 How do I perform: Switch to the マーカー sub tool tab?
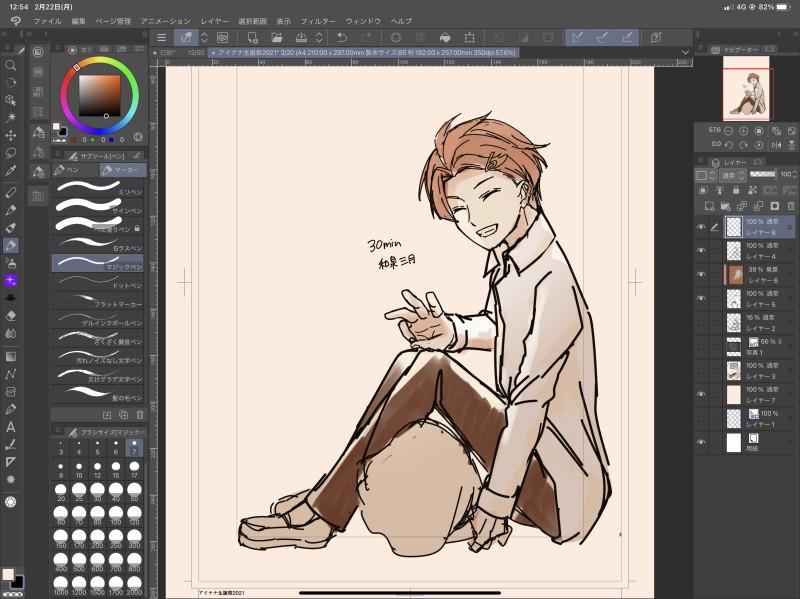(x=123, y=171)
